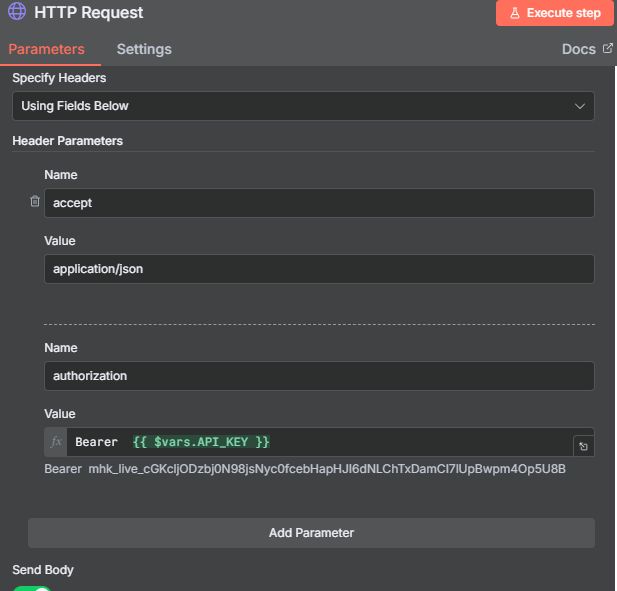617x591 pixels.
Task: Click the HTTP Request node title
Action: [89, 13]
